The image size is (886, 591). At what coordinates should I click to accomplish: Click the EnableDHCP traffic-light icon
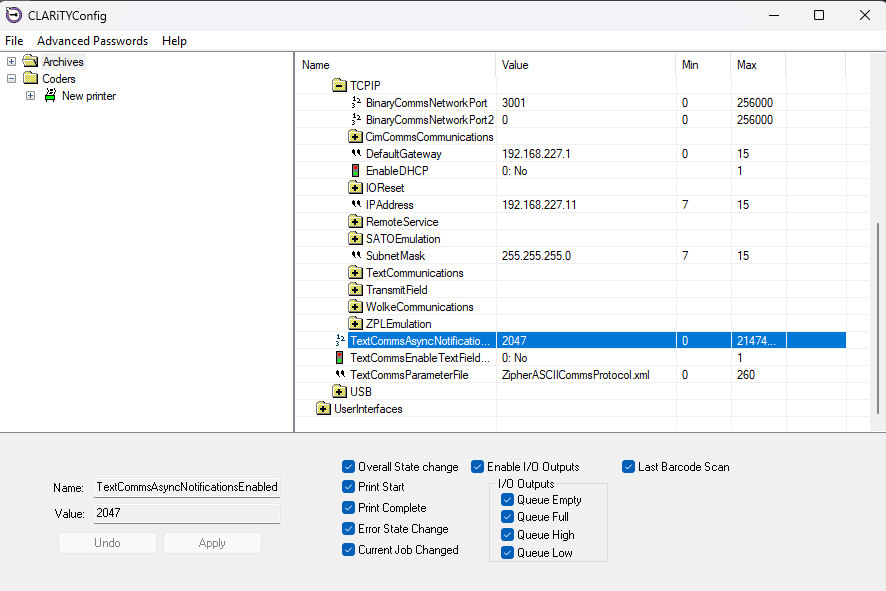click(x=355, y=171)
